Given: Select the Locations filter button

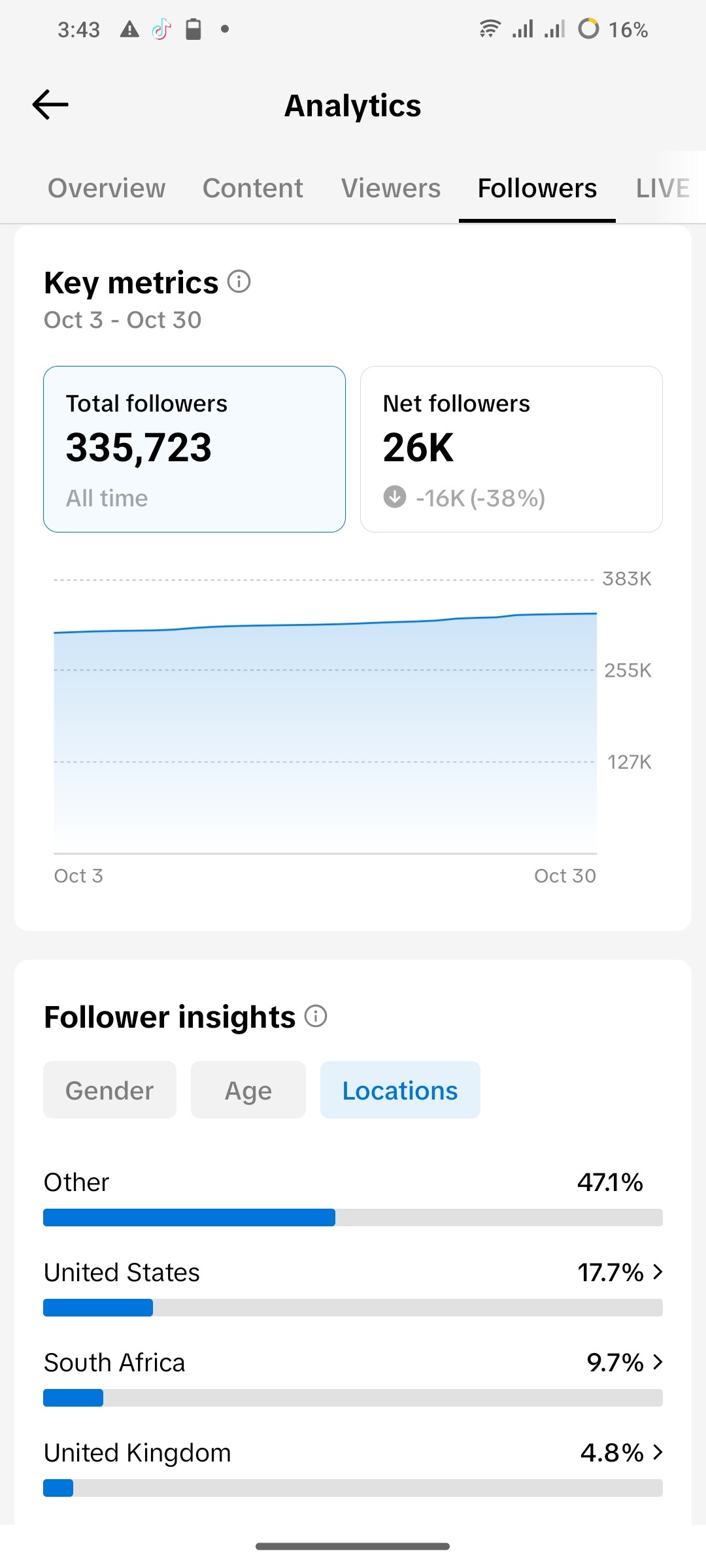Looking at the screenshot, I should 400,1090.
